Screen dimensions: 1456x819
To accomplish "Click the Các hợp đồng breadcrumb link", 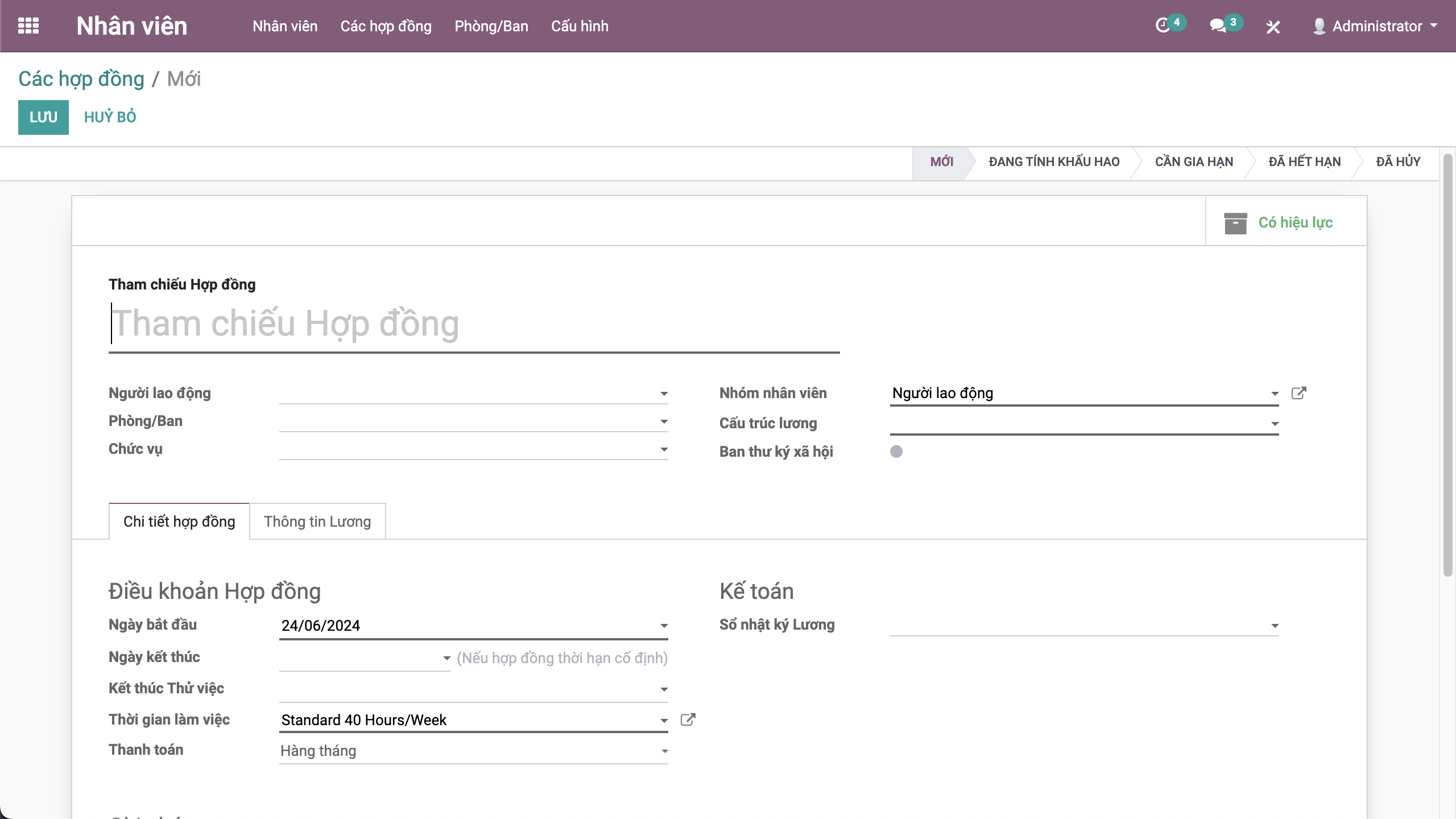I will coord(81,79).
